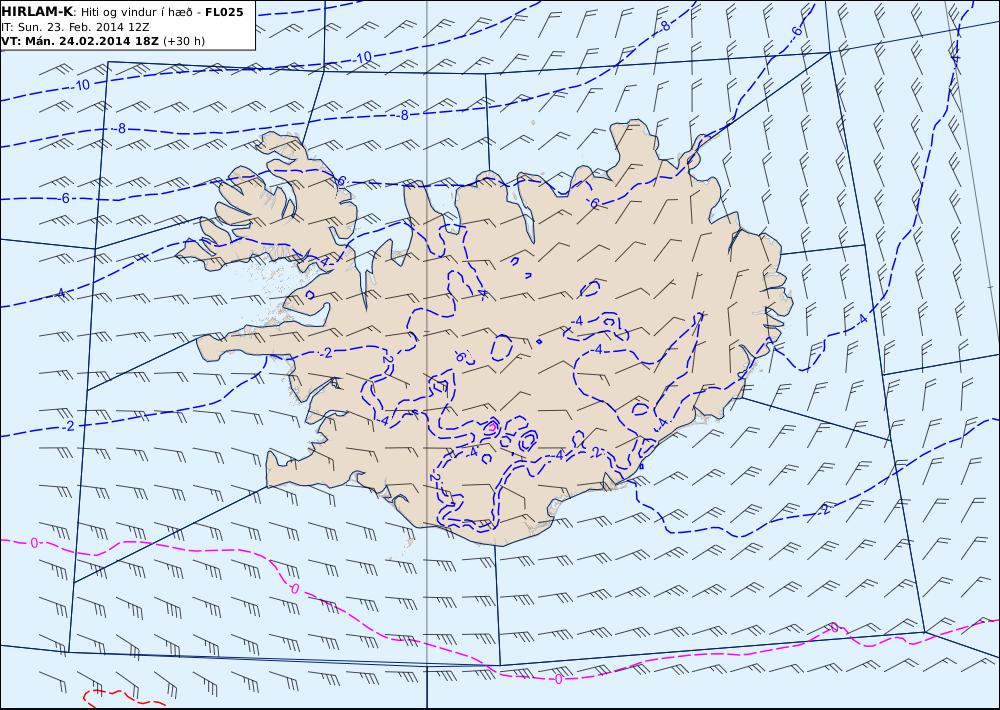
Task: Click the "-8" contour label north of Iceland's center
Action: pos(403,115)
